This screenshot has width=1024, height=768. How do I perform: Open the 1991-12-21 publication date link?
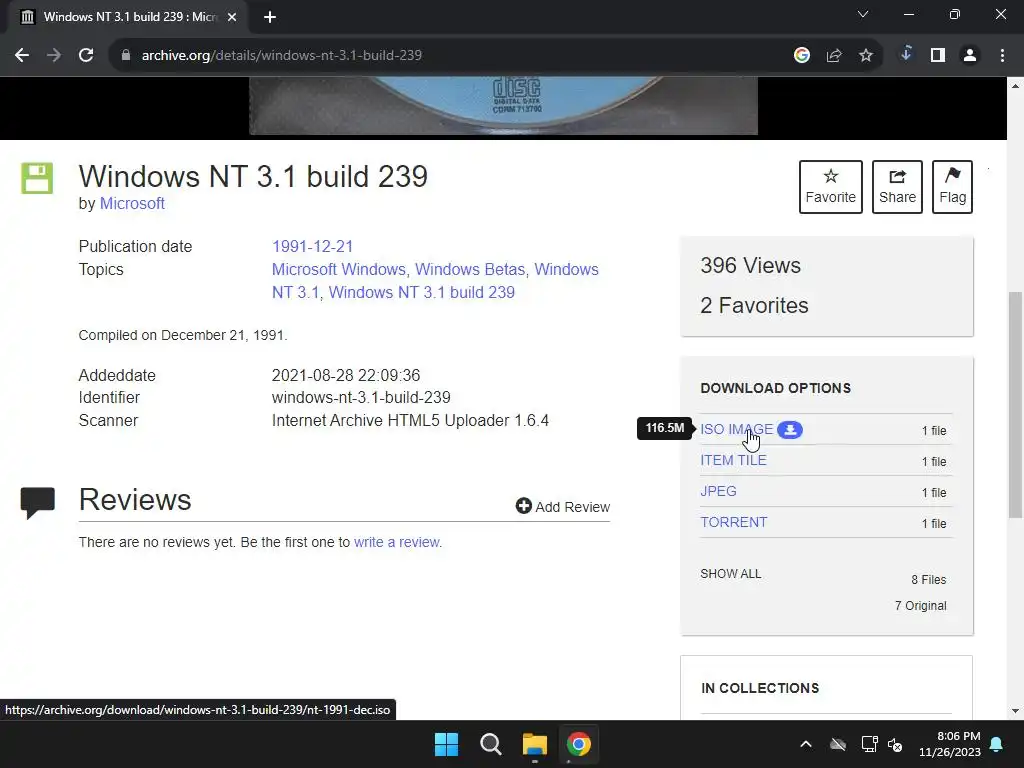click(x=312, y=246)
